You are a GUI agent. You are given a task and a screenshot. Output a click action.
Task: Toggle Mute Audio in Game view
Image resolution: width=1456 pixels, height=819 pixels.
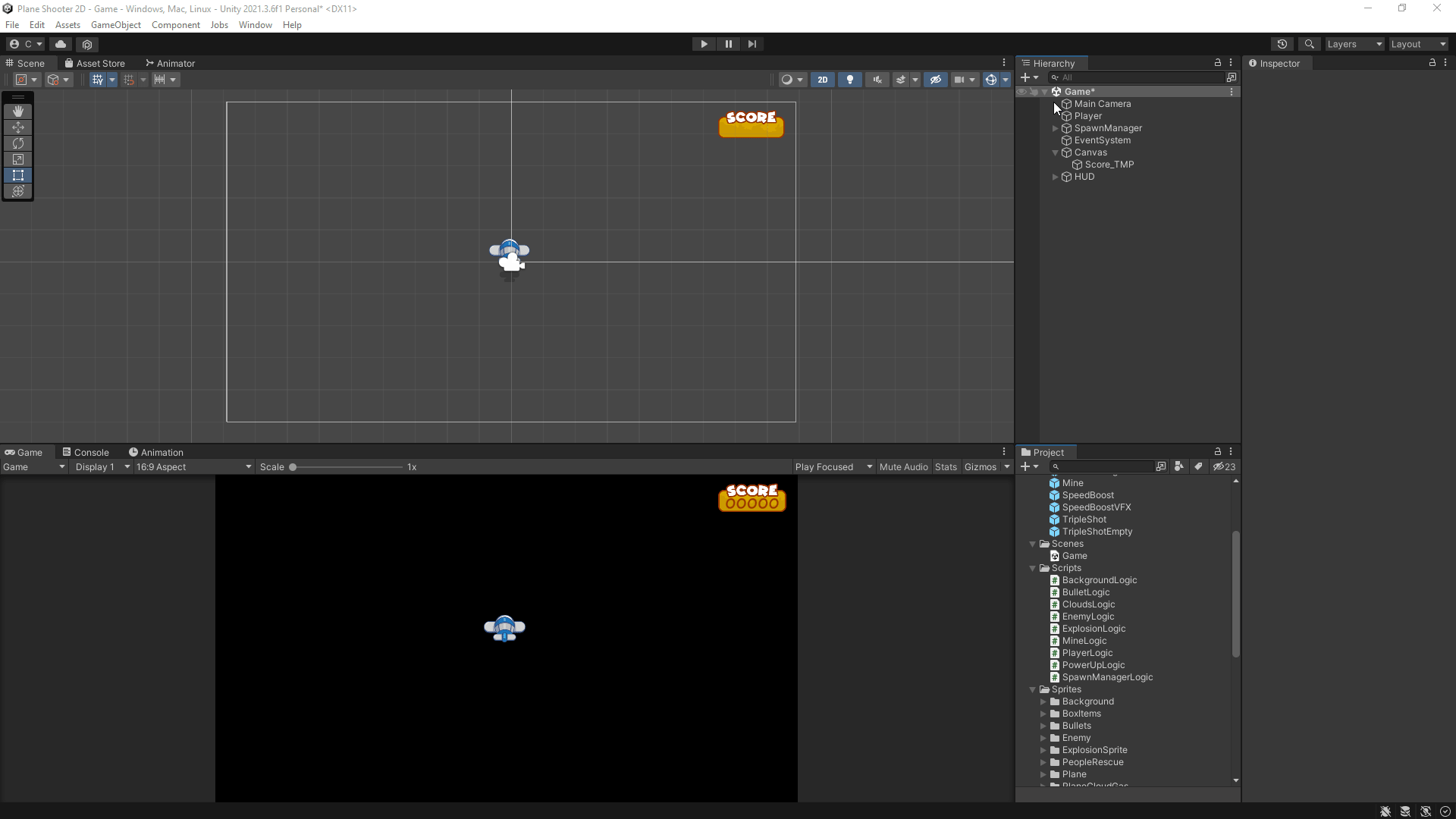[903, 467]
